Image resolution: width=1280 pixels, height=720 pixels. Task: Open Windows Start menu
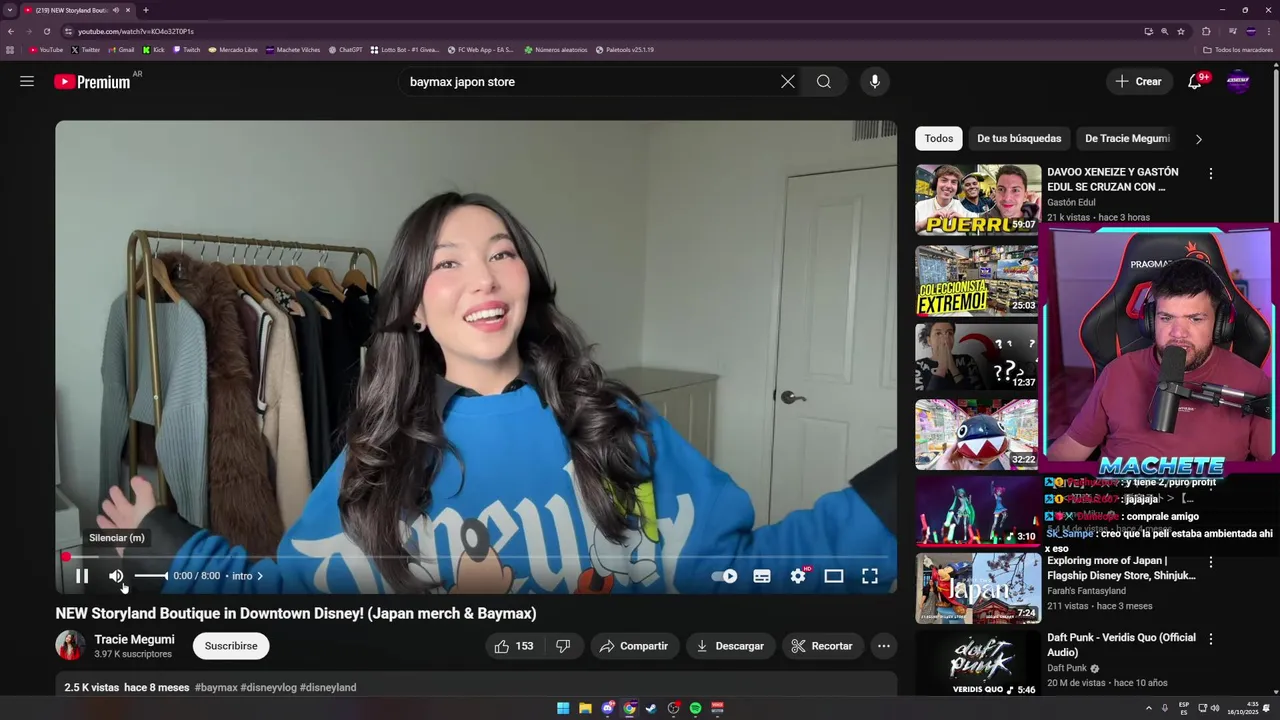point(563,708)
